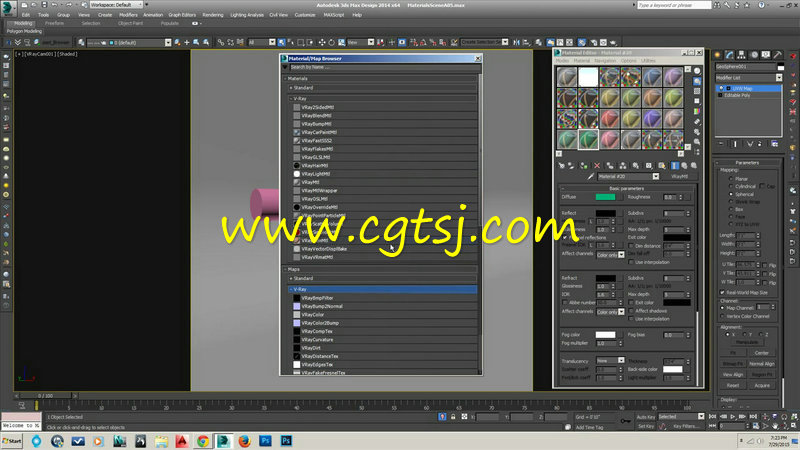Screen dimensions: 800x450
Task: Collapse the Materials section in the browser
Action: coord(285,79)
